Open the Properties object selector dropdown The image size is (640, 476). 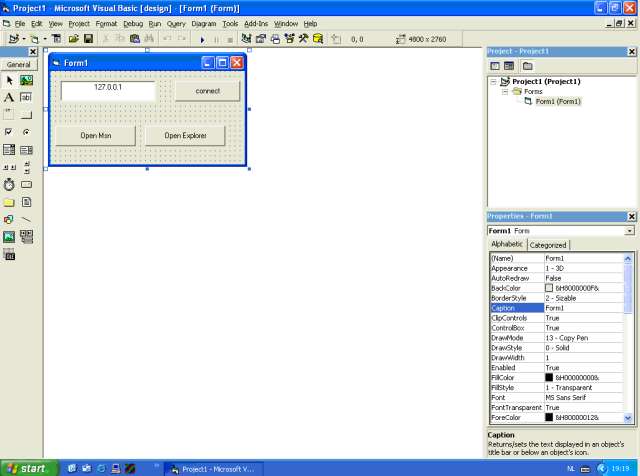(x=629, y=231)
